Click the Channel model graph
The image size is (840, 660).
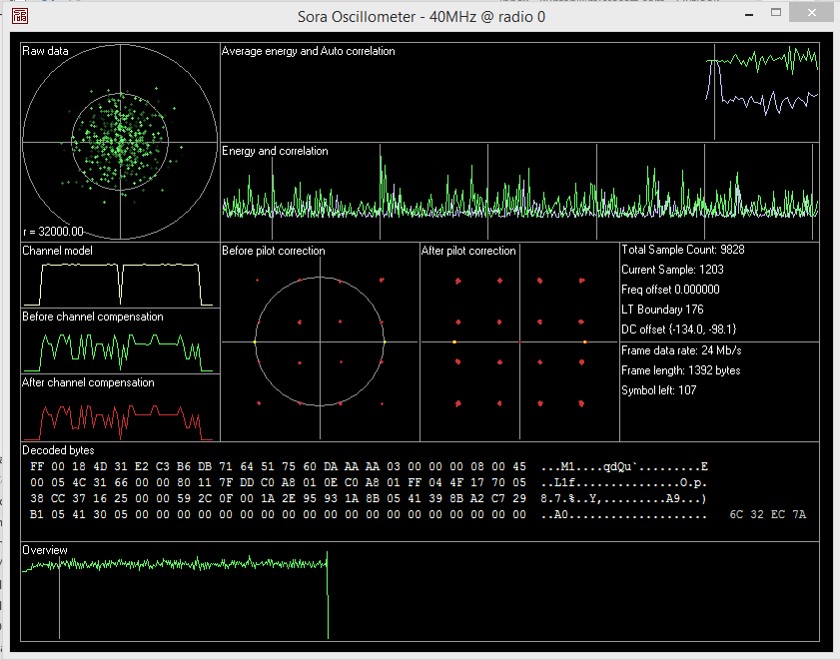click(120, 282)
